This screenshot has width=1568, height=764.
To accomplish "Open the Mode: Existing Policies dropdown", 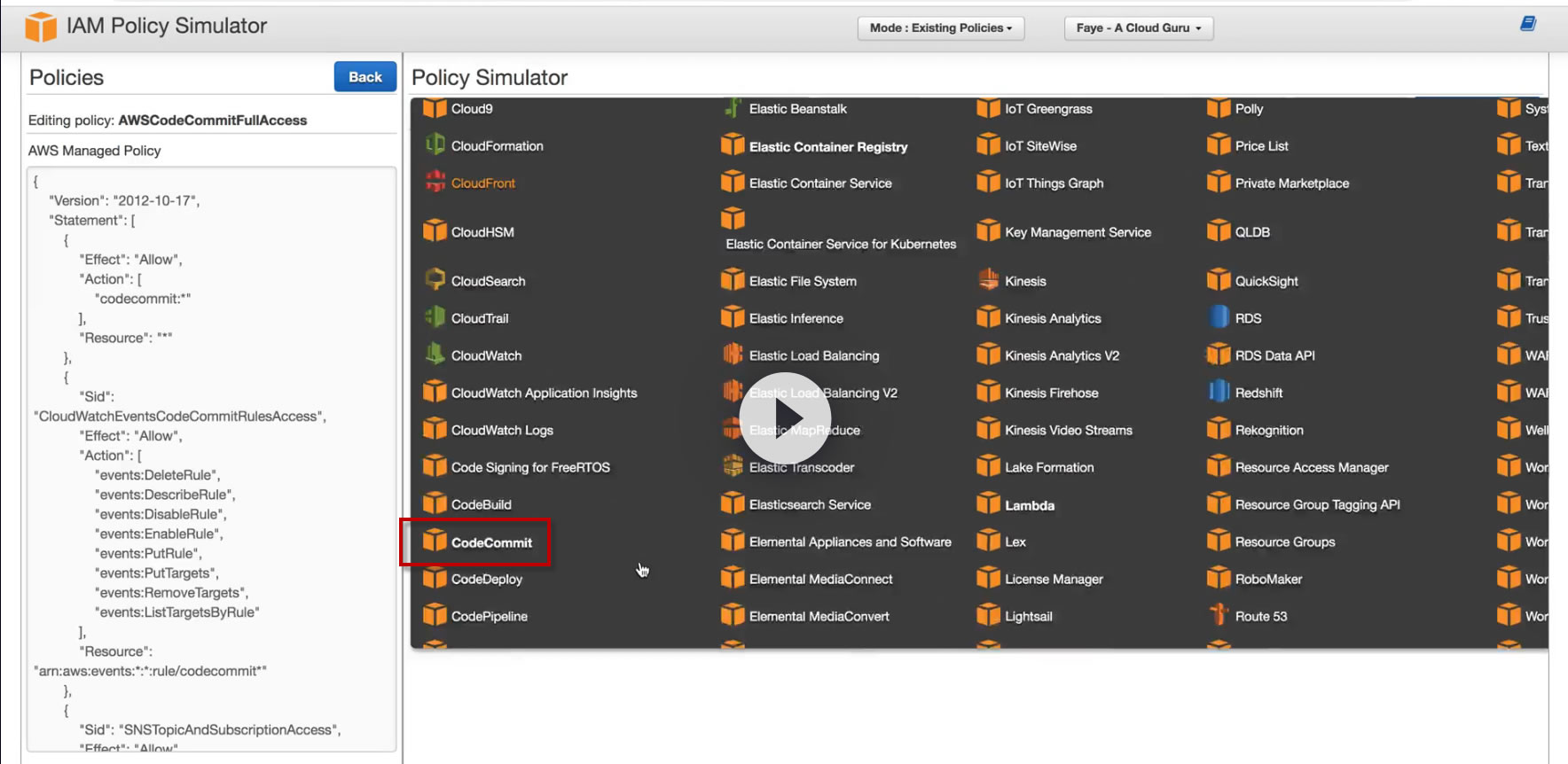I will point(941,28).
